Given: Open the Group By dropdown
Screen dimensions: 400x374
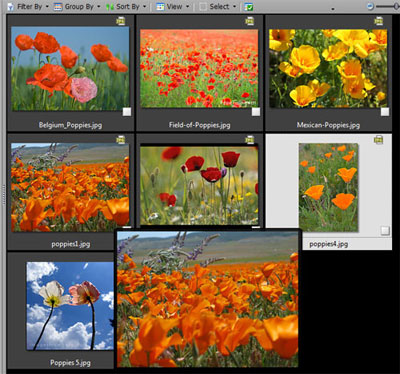Looking at the screenshot, I should pos(77,6).
